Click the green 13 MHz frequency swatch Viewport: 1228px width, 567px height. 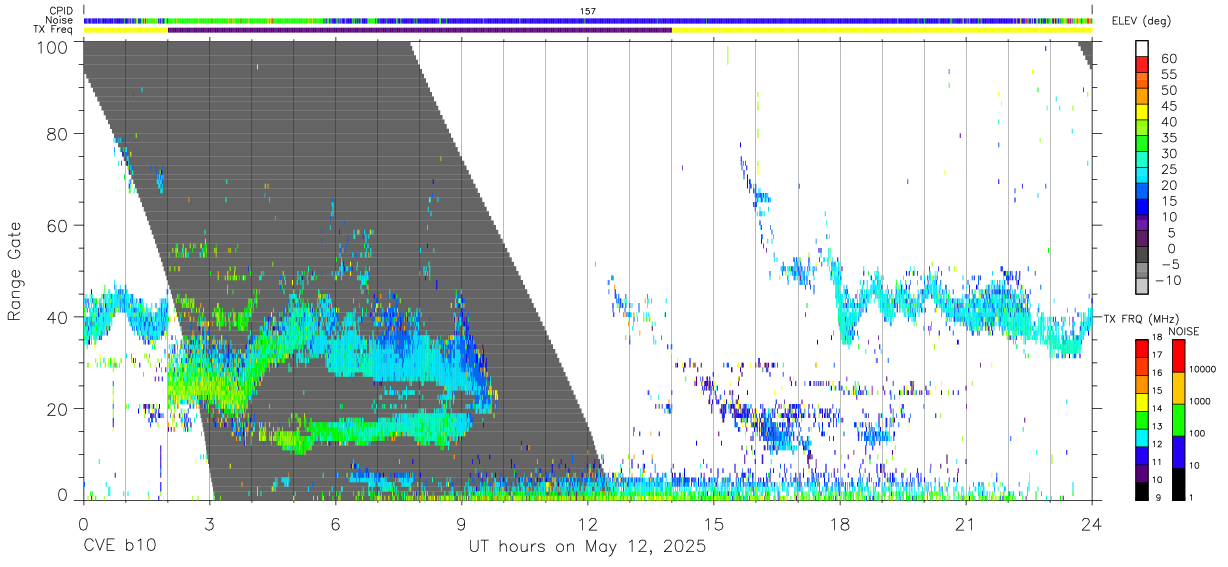[1142, 420]
